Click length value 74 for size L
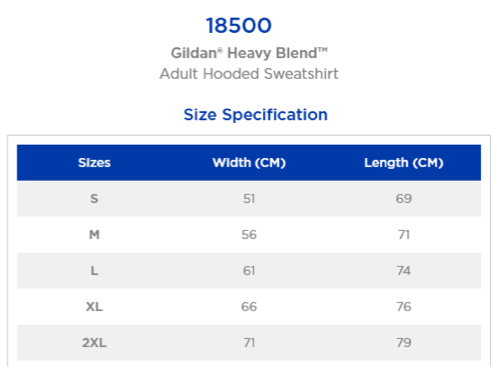Viewport: 497px width, 377px height. (x=404, y=271)
